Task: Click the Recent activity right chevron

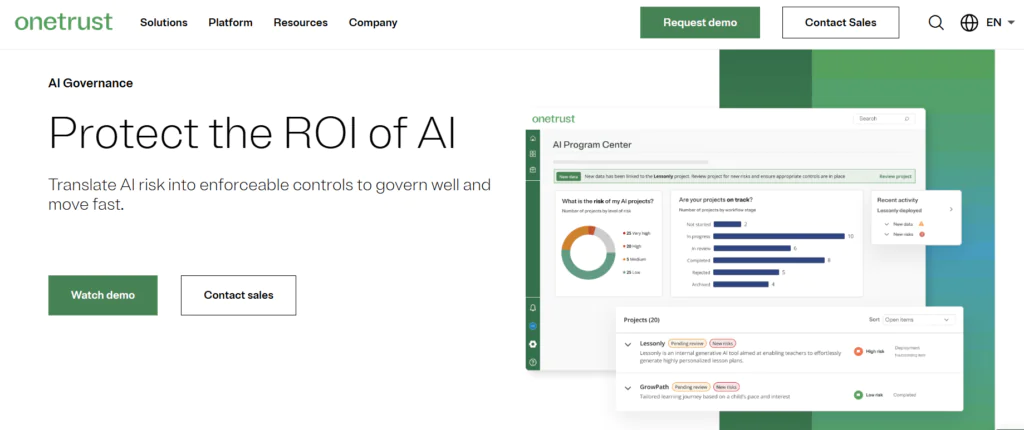Action: pyautogui.click(x=951, y=209)
